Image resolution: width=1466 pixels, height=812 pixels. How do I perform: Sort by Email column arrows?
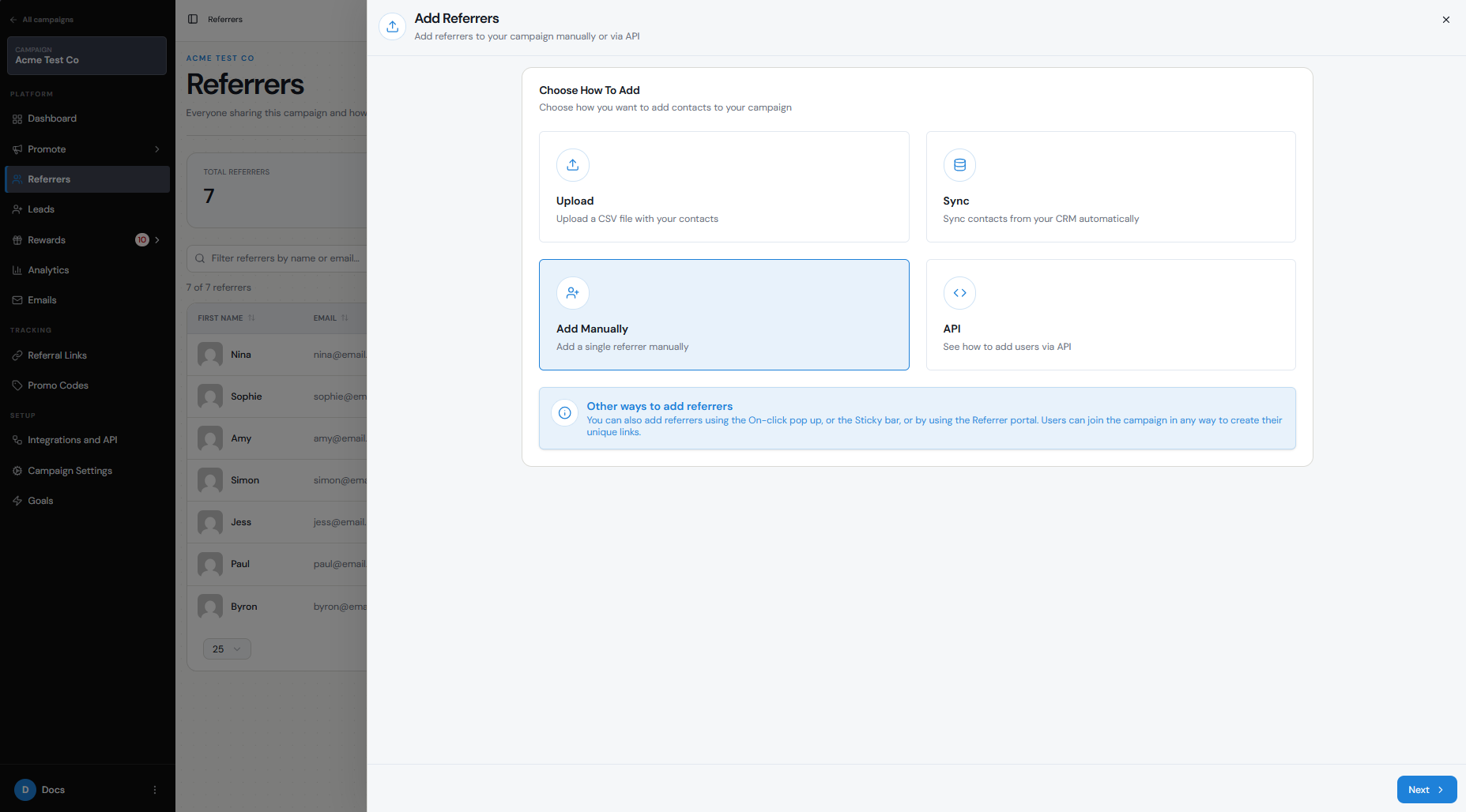click(345, 318)
